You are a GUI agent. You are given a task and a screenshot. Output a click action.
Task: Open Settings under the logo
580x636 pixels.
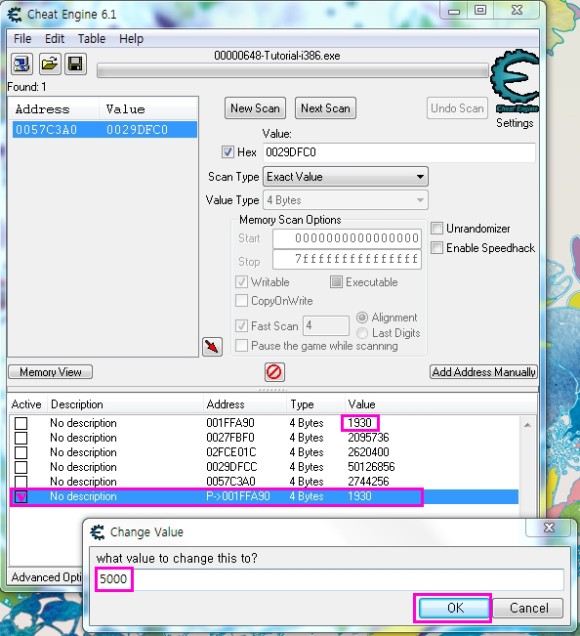515,123
